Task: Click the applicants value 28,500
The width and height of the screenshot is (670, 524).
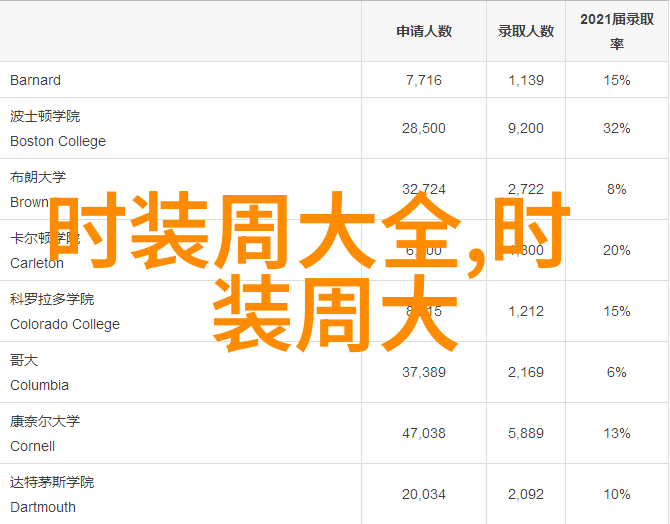Action: tap(424, 128)
